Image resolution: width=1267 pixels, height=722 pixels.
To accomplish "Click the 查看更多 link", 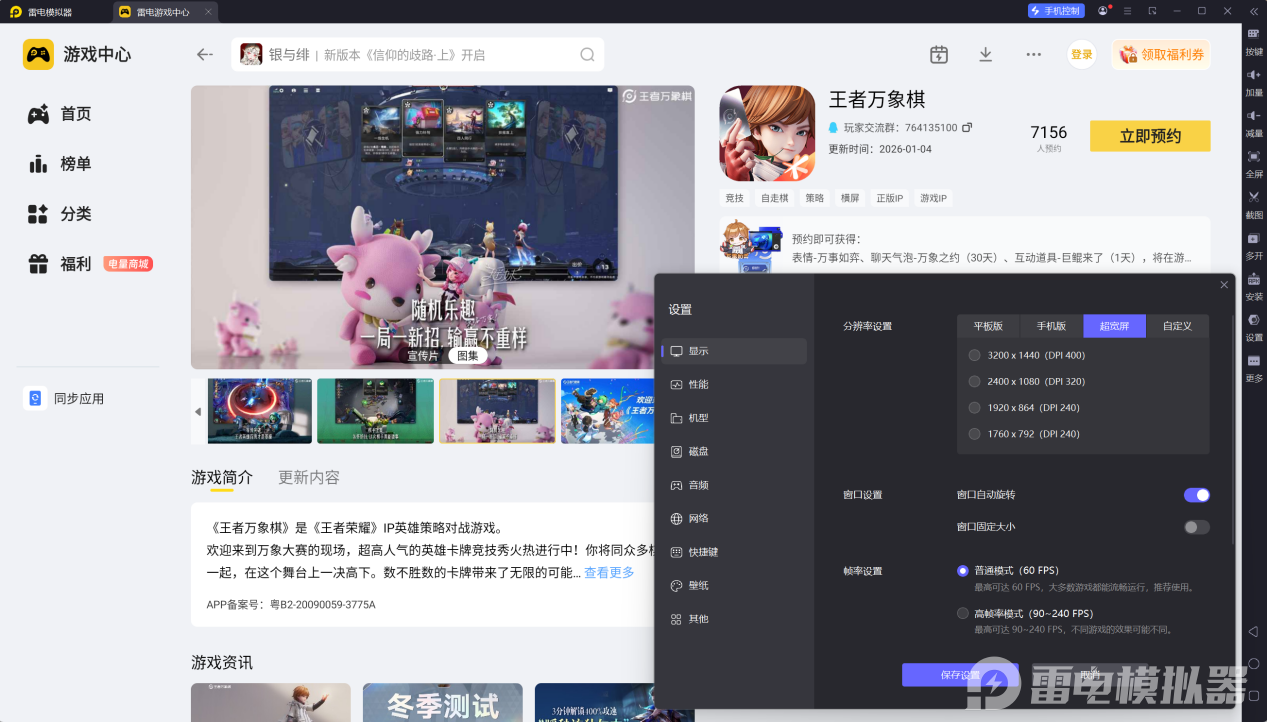I will coord(609,573).
